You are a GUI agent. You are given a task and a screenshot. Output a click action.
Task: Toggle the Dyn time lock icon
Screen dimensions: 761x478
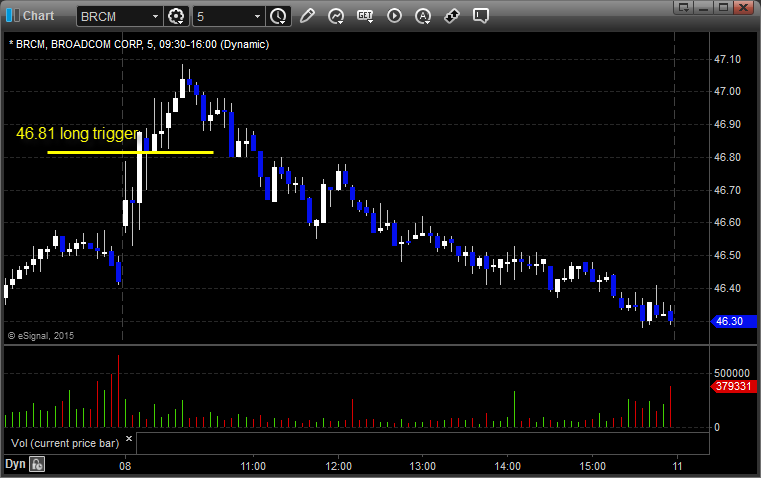[x=37, y=464]
